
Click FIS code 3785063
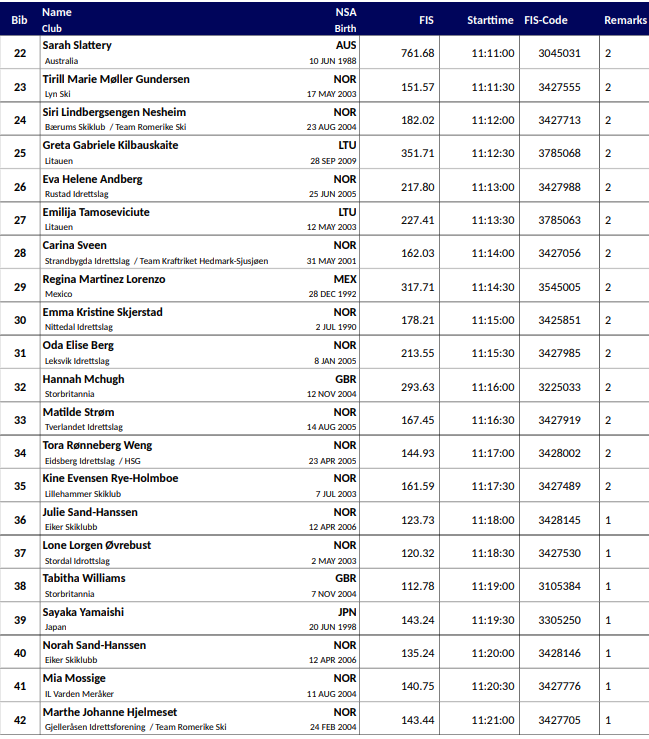(559, 220)
